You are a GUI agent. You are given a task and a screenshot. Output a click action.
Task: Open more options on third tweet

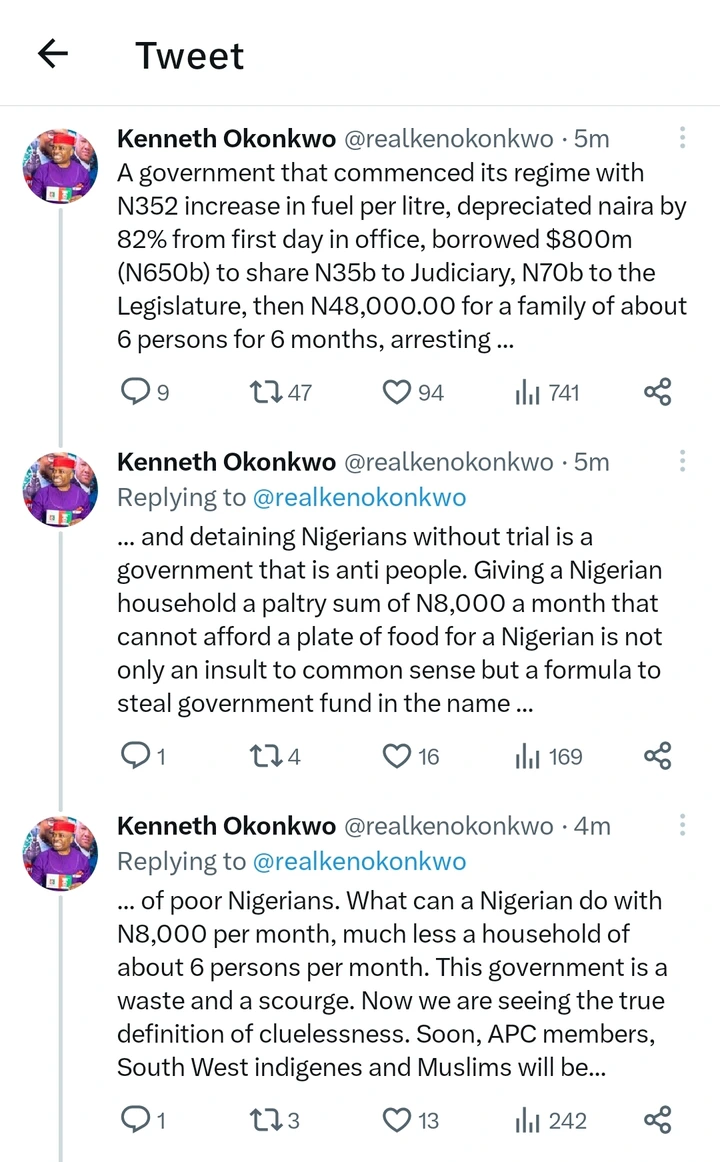pos(682,825)
